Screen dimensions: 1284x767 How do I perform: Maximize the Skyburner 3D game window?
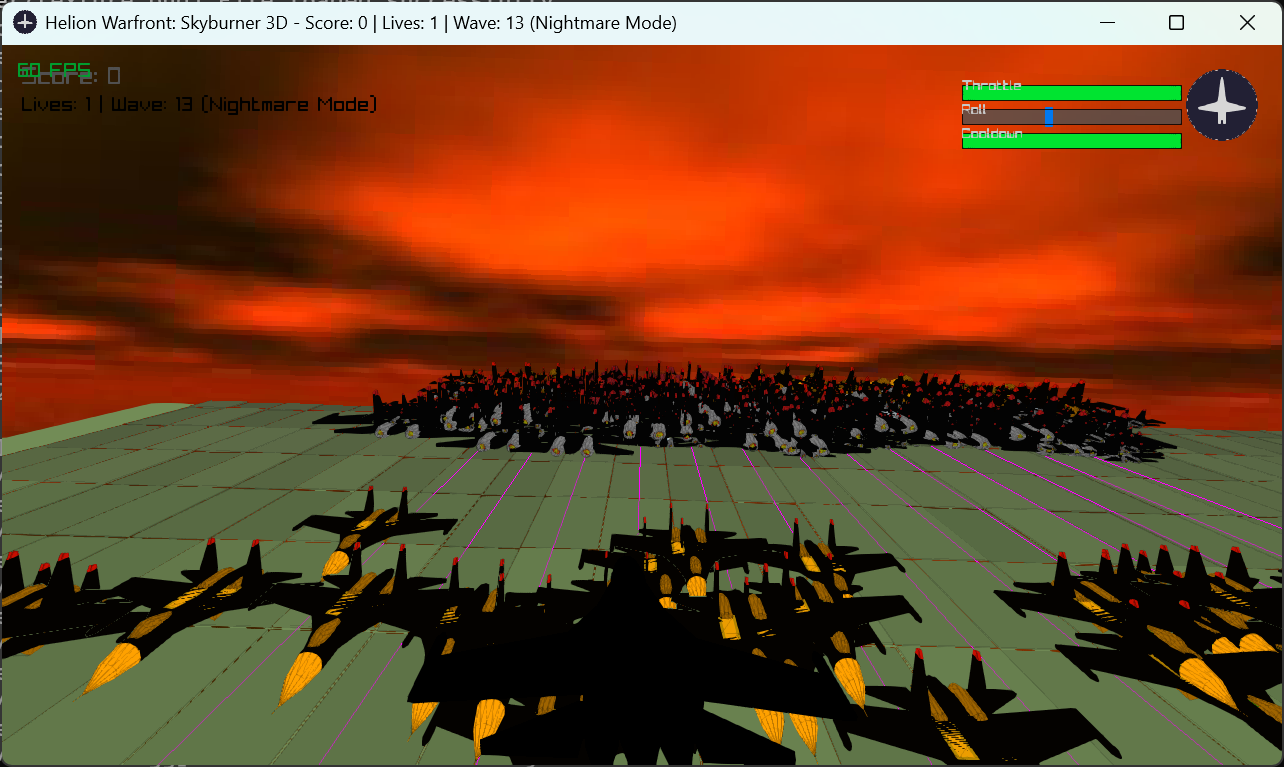(x=1177, y=23)
